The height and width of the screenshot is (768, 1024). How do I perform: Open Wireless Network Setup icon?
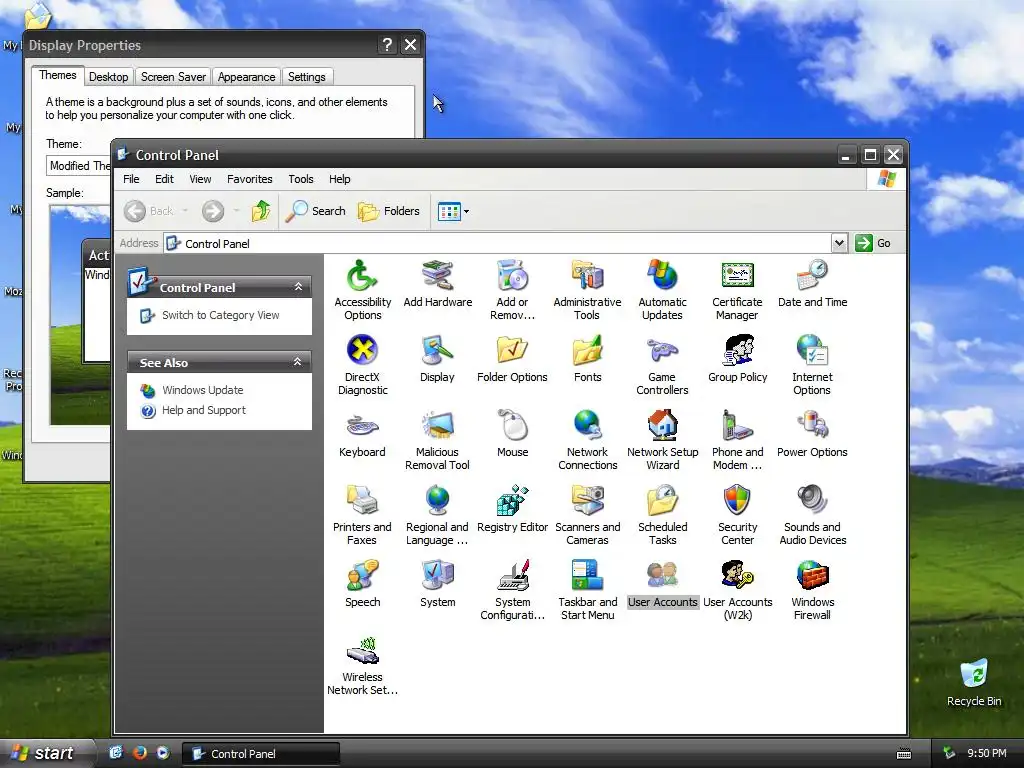pos(362,651)
